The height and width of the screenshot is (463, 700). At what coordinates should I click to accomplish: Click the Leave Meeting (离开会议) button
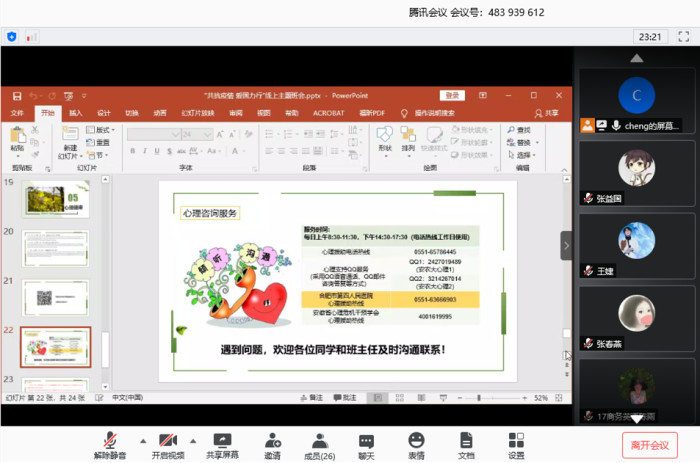pyautogui.click(x=649, y=443)
